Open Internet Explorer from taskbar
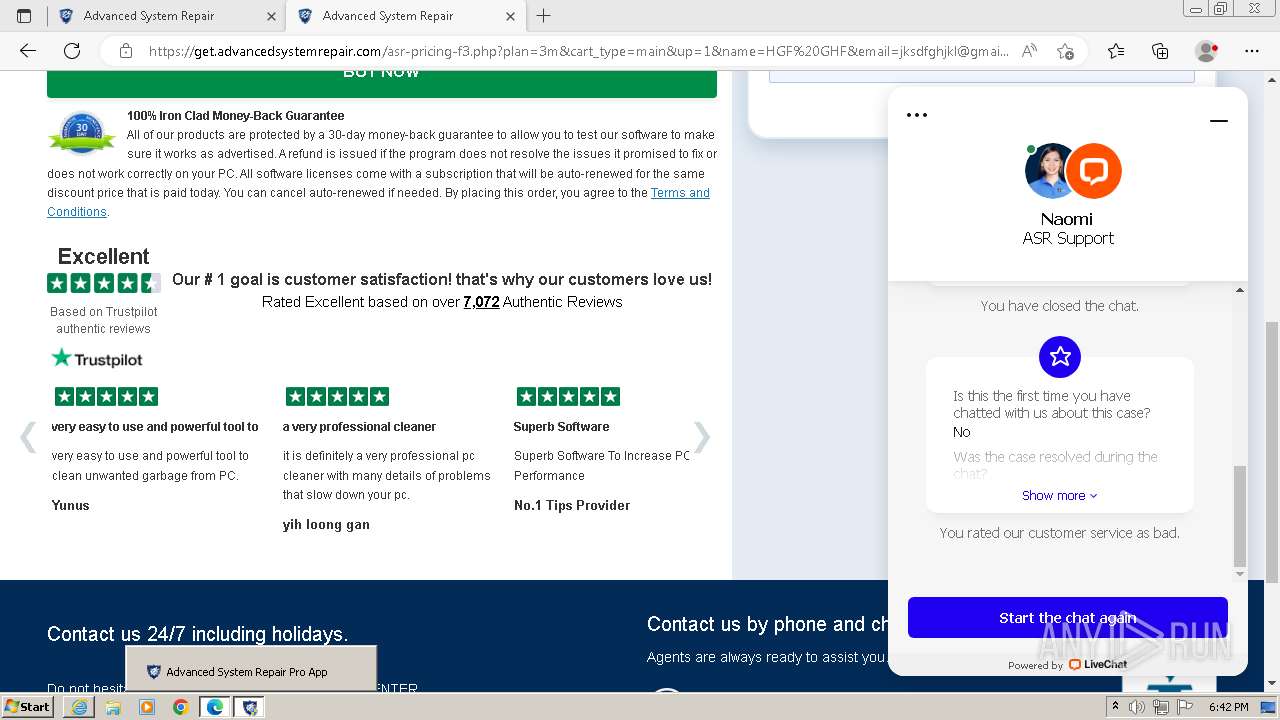 click(x=79, y=707)
